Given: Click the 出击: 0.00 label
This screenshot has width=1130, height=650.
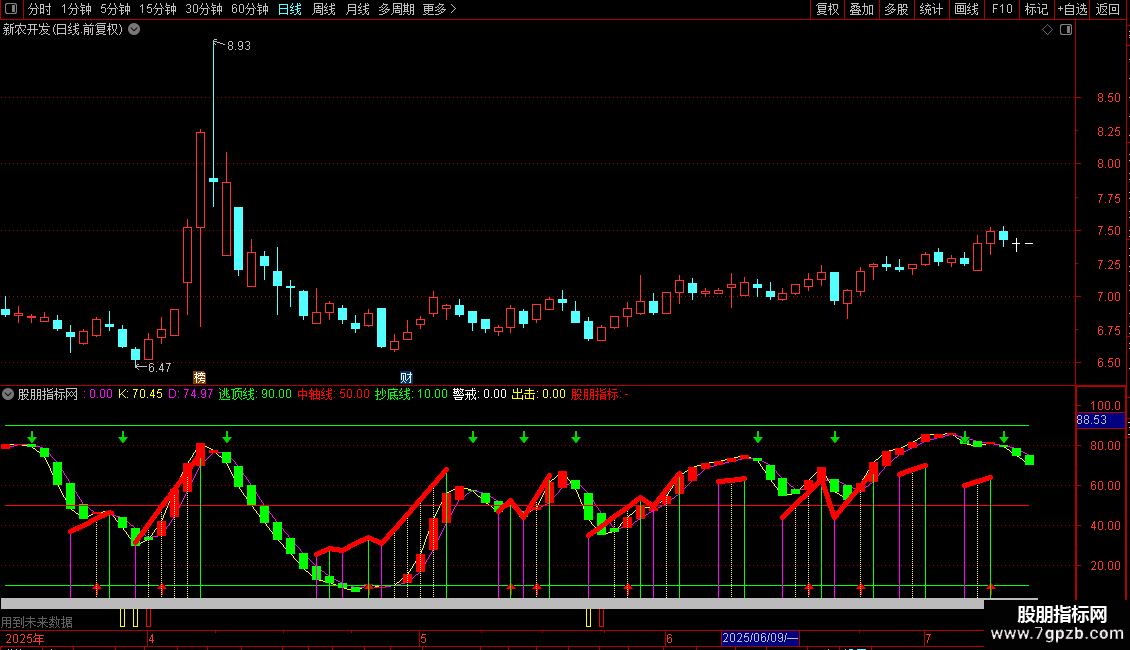Looking at the screenshot, I should pyautogui.click(x=539, y=394).
